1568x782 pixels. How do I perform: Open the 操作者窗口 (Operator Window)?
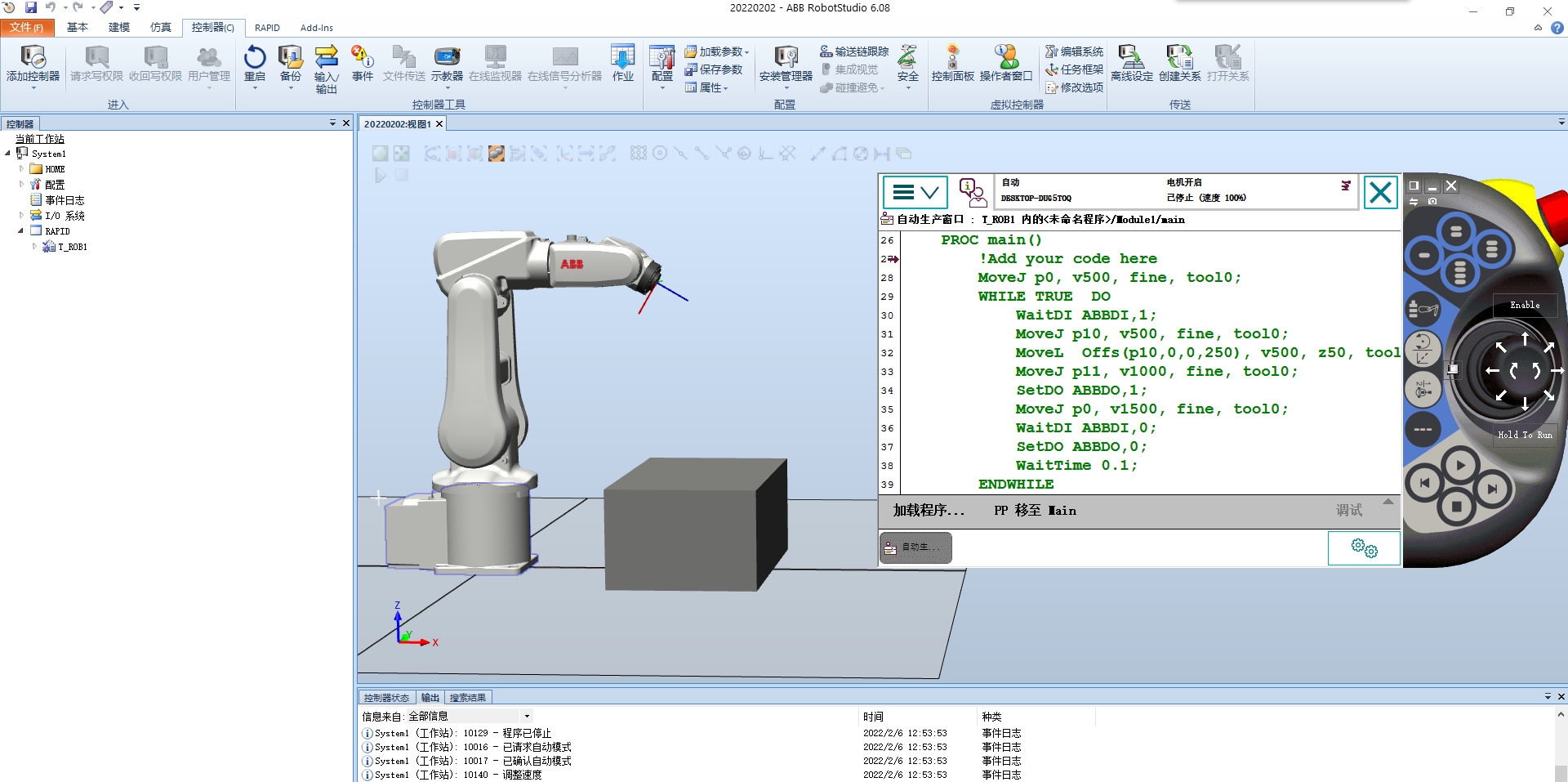click(1006, 64)
